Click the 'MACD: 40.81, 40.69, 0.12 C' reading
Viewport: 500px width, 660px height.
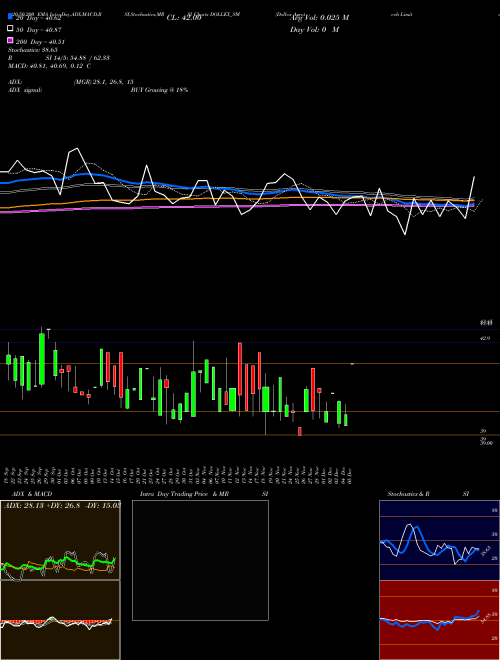click(50, 66)
